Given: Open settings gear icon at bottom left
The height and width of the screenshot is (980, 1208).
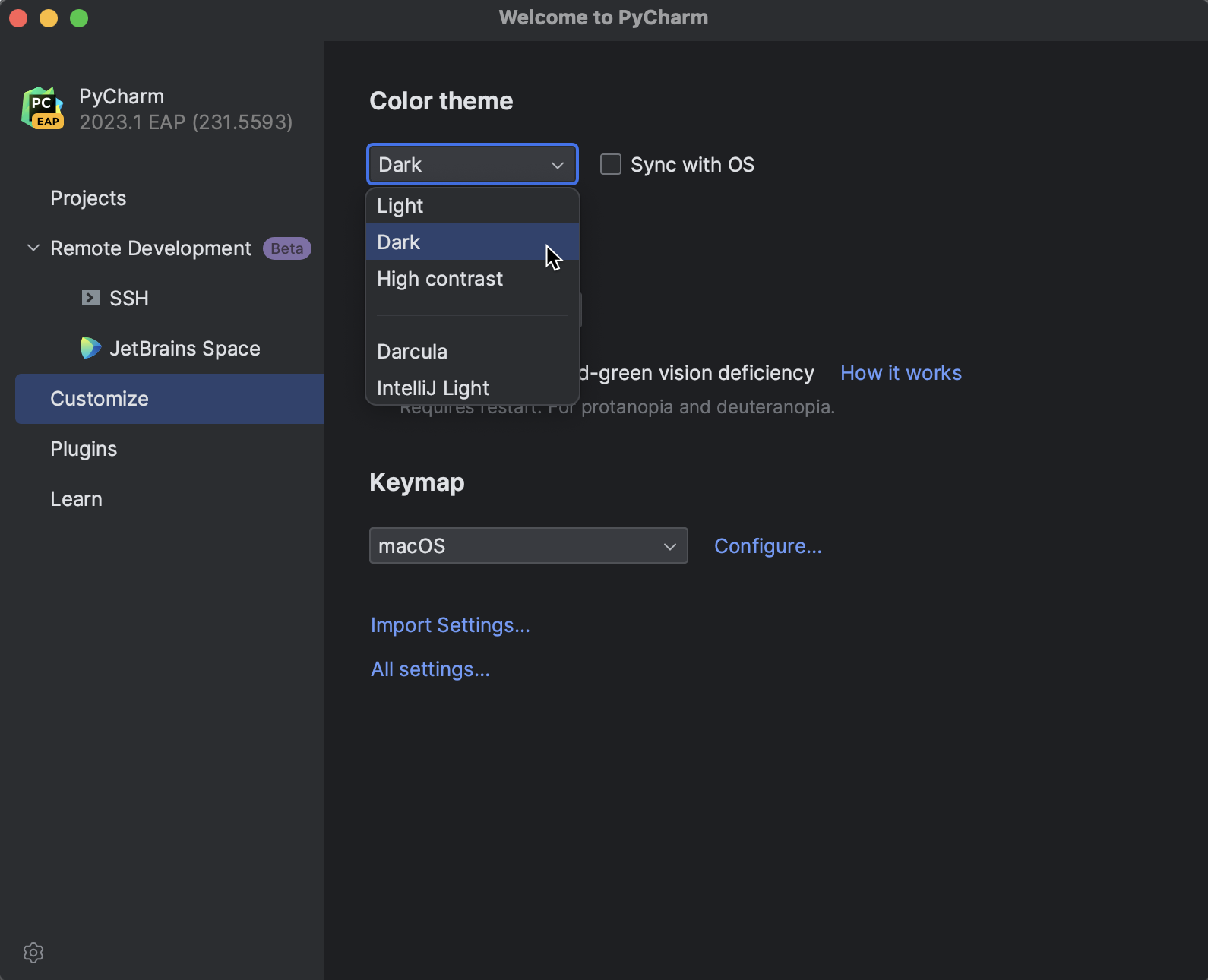Looking at the screenshot, I should point(33,953).
